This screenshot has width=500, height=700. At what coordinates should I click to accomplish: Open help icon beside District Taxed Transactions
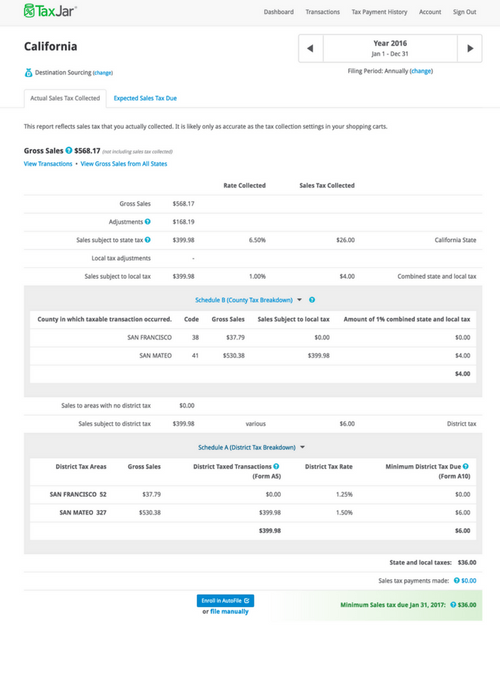point(276,466)
